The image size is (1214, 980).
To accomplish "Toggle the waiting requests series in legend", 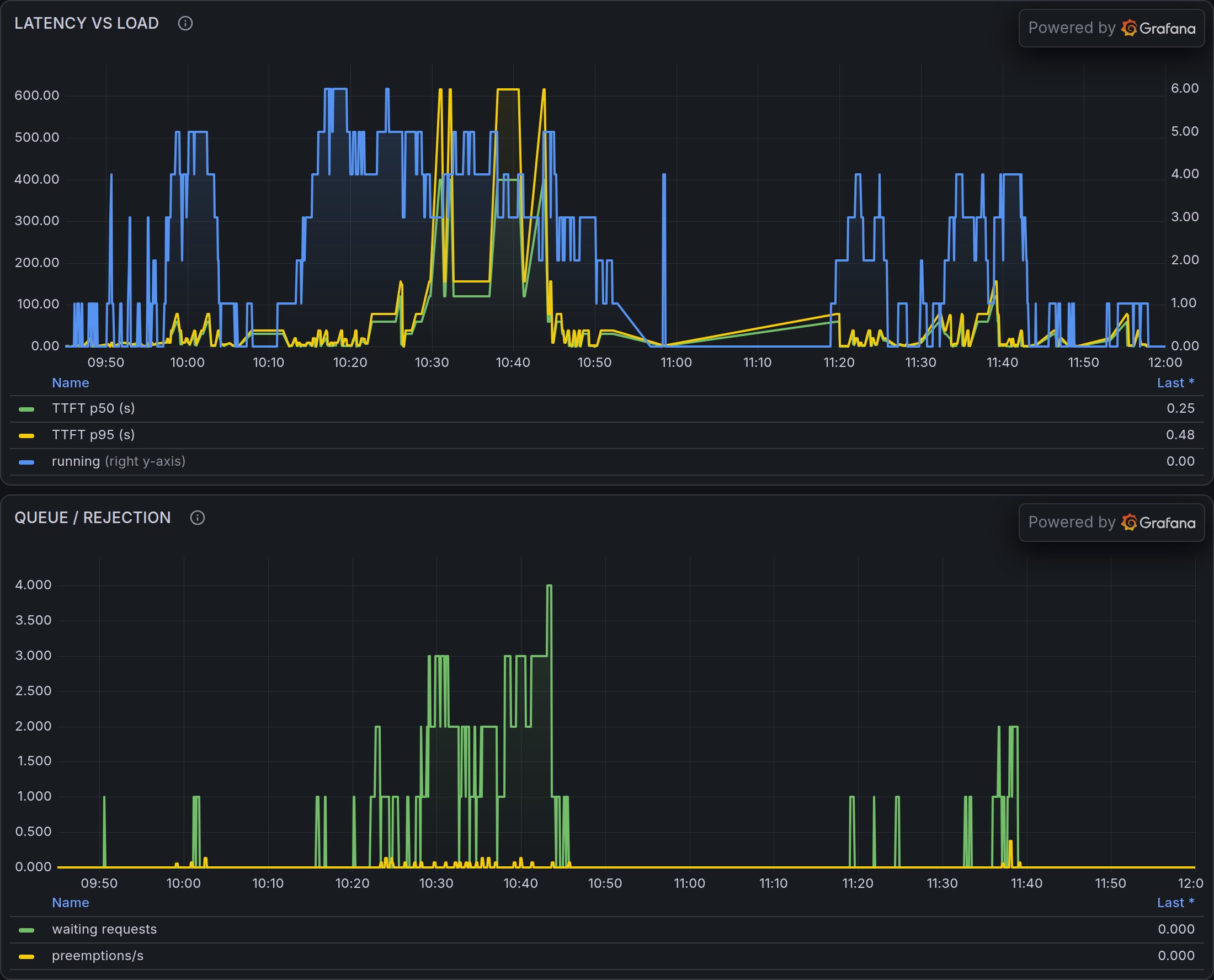I will 104,929.
